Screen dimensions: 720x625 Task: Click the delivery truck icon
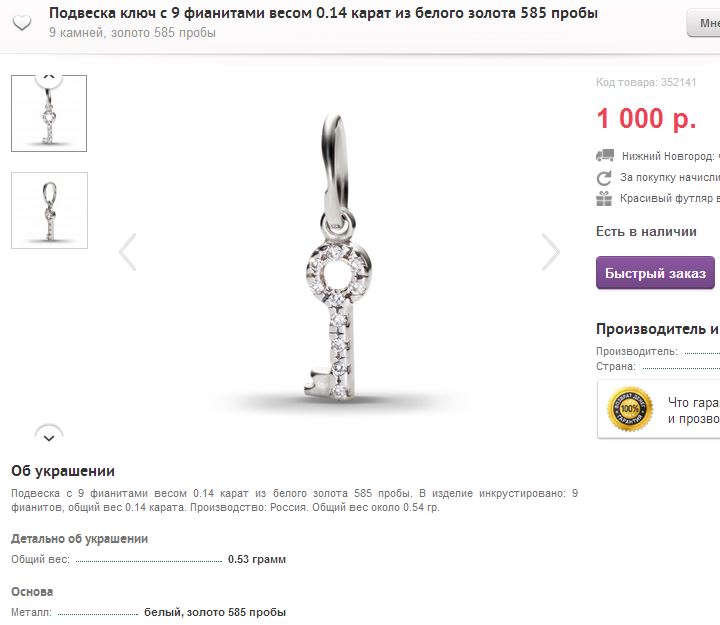[605, 156]
